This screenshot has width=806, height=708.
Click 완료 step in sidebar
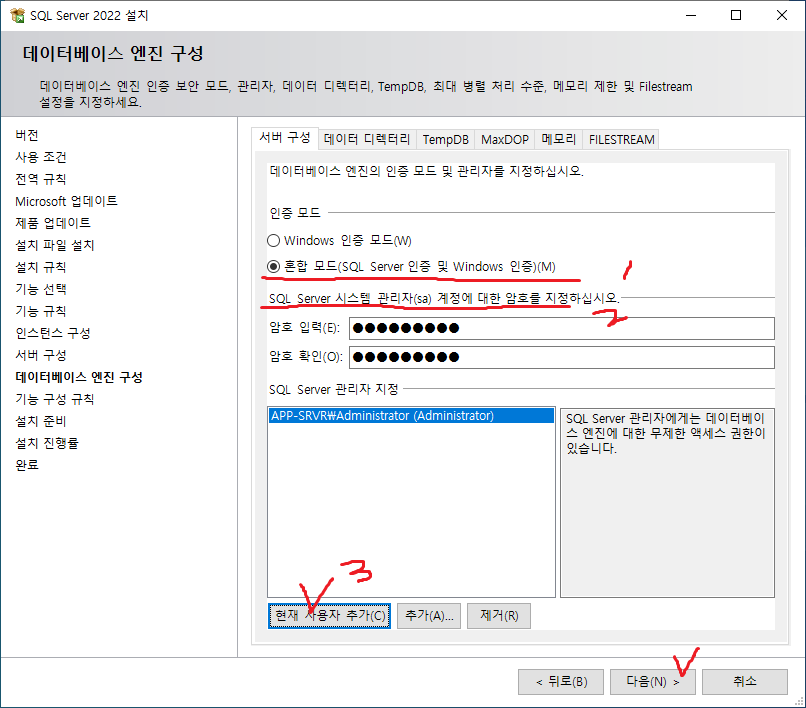point(27,465)
